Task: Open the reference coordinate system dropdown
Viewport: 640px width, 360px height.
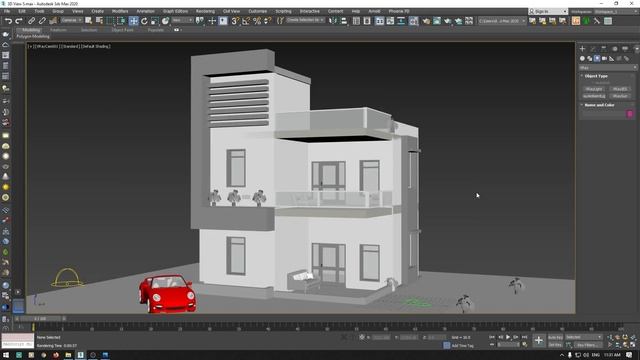Action: [182, 20]
